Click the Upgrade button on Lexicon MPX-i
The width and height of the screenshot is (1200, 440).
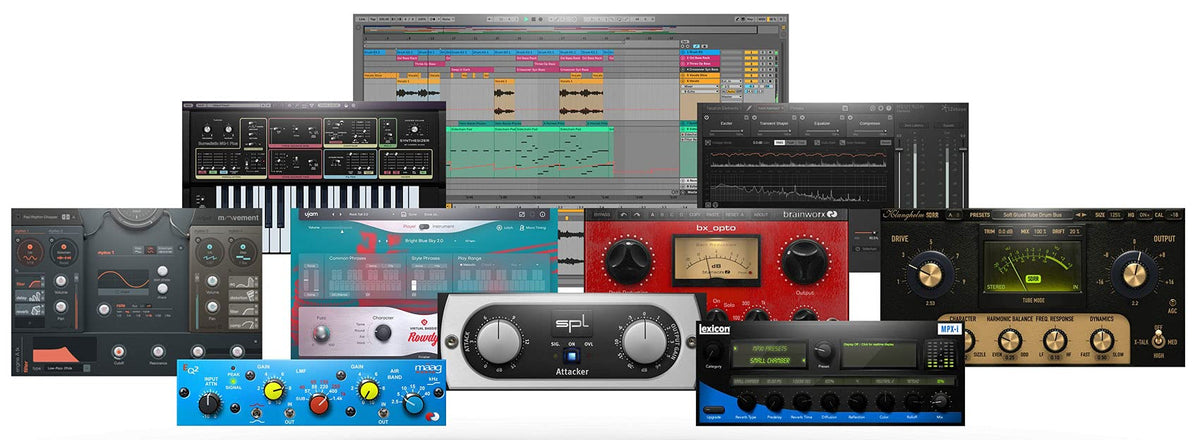pyautogui.click(x=713, y=410)
